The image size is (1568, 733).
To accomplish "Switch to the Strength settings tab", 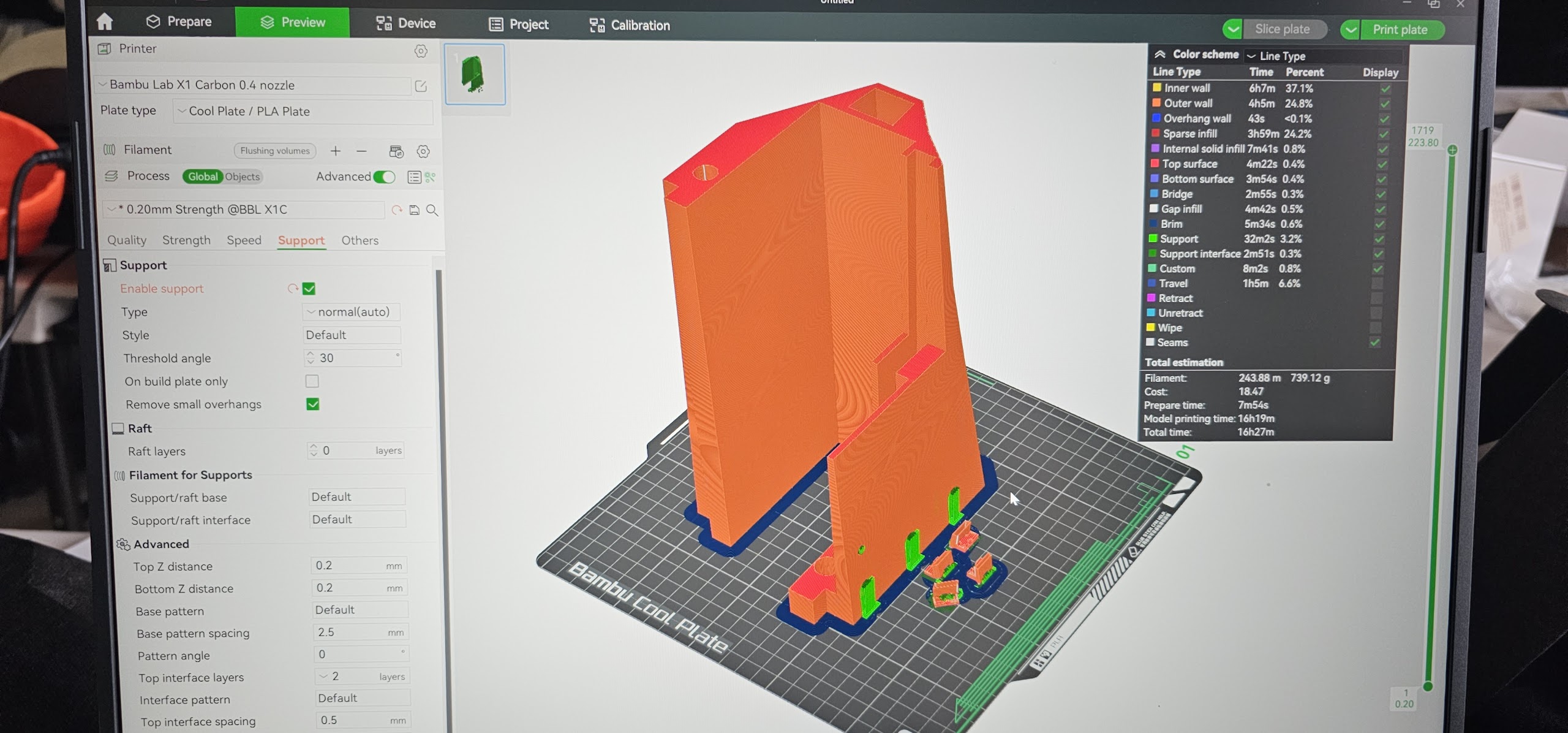I will pyautogui.click(x=186, y=240).
